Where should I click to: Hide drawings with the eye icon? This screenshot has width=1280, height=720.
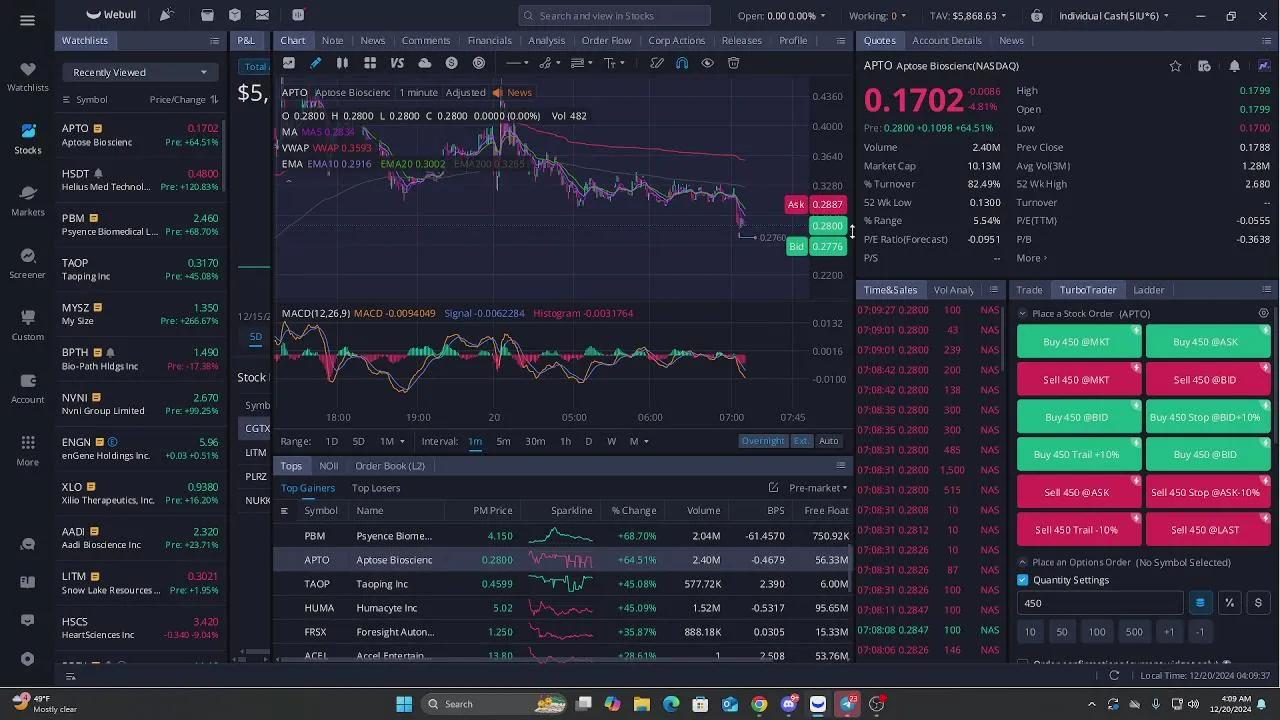pyautogui.click(x=707, y=63)
